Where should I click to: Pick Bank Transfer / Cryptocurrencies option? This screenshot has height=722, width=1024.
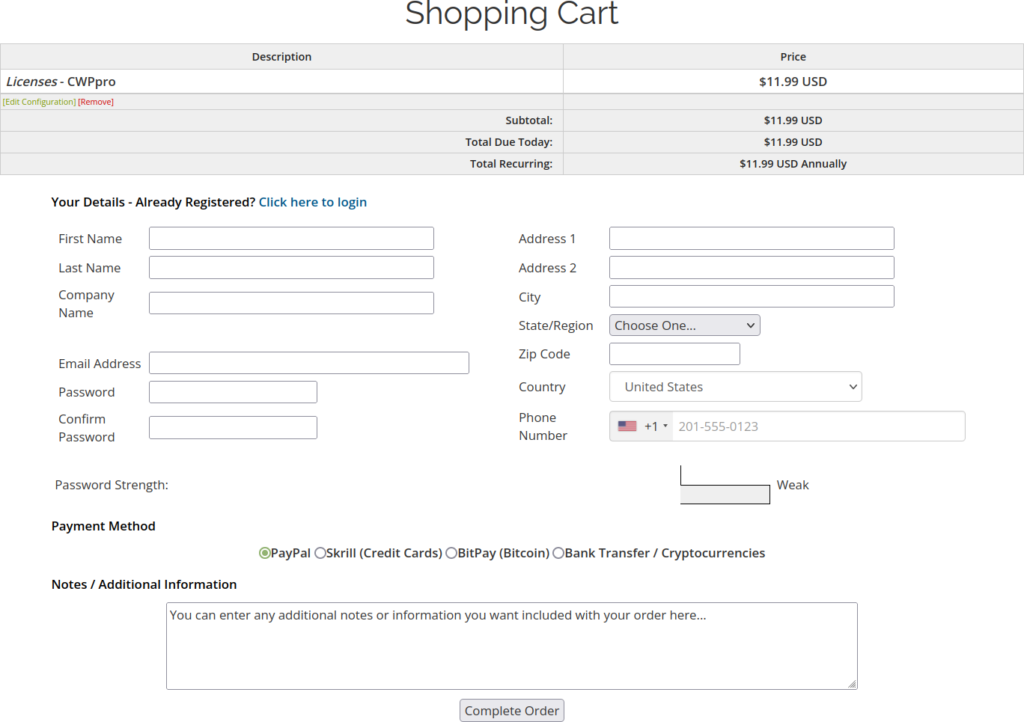(558, 553)
